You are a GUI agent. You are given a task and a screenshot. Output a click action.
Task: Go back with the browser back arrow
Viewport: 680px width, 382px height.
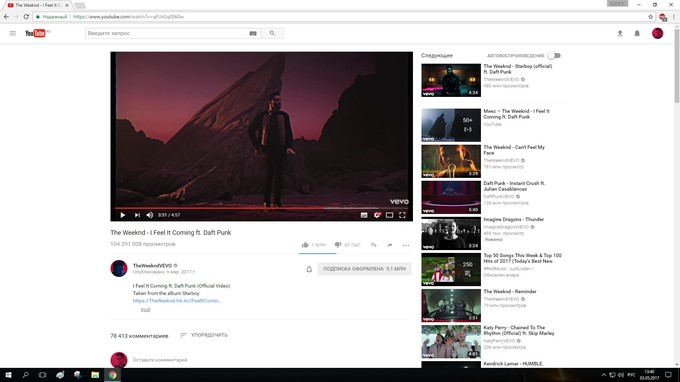pos(6,16)
